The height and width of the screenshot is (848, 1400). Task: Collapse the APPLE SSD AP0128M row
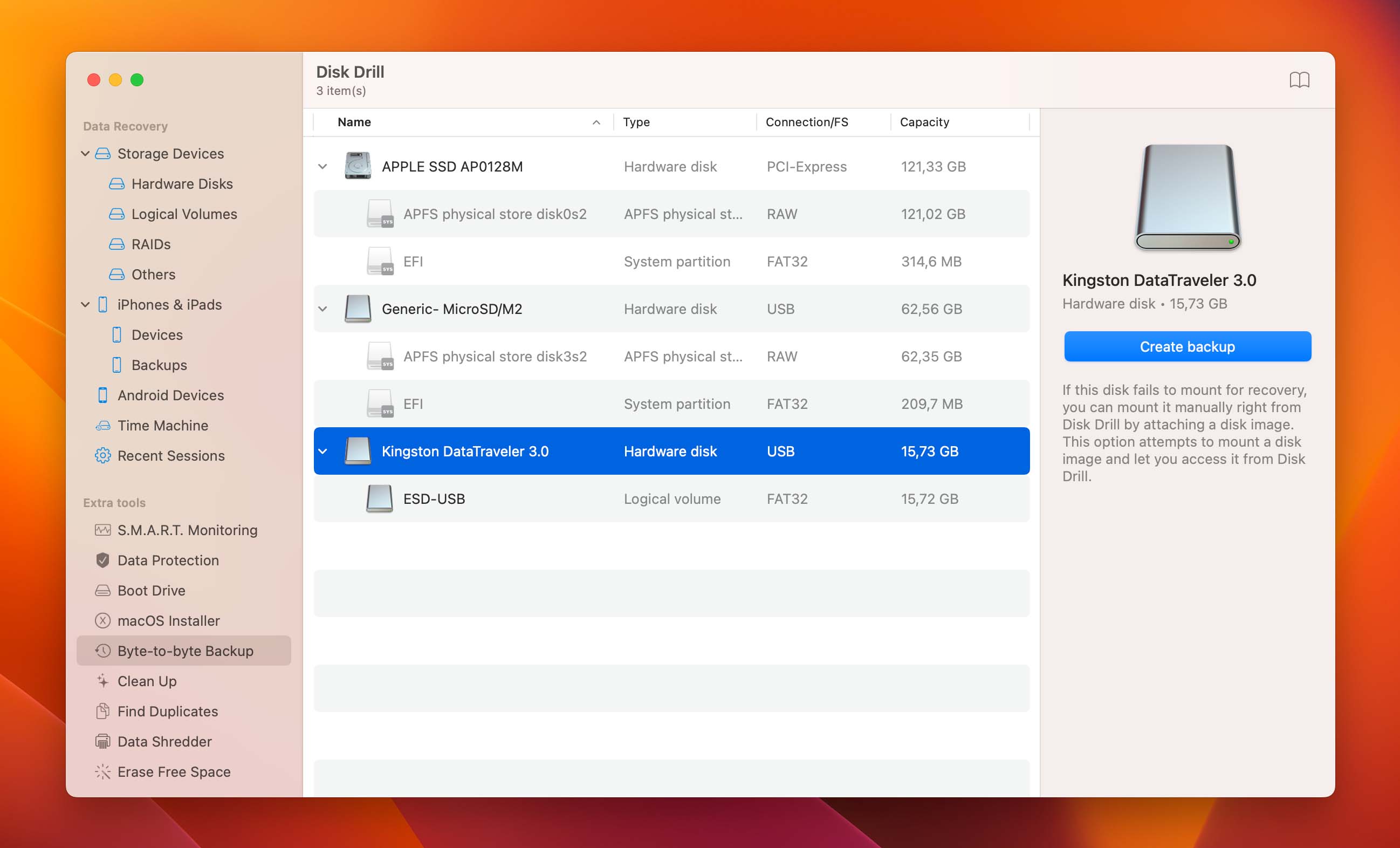(322, 167)
